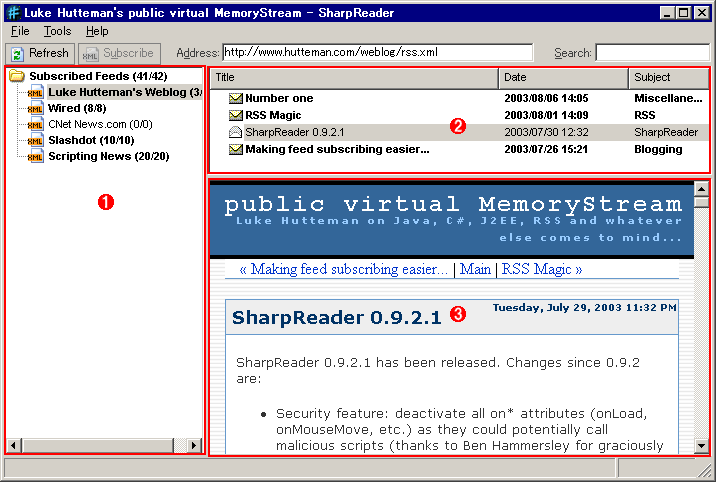Click article heading 'SharpReader 0.9.2.1'
Image resolution: width=716 pixels, height=482 pixels.
337,318
